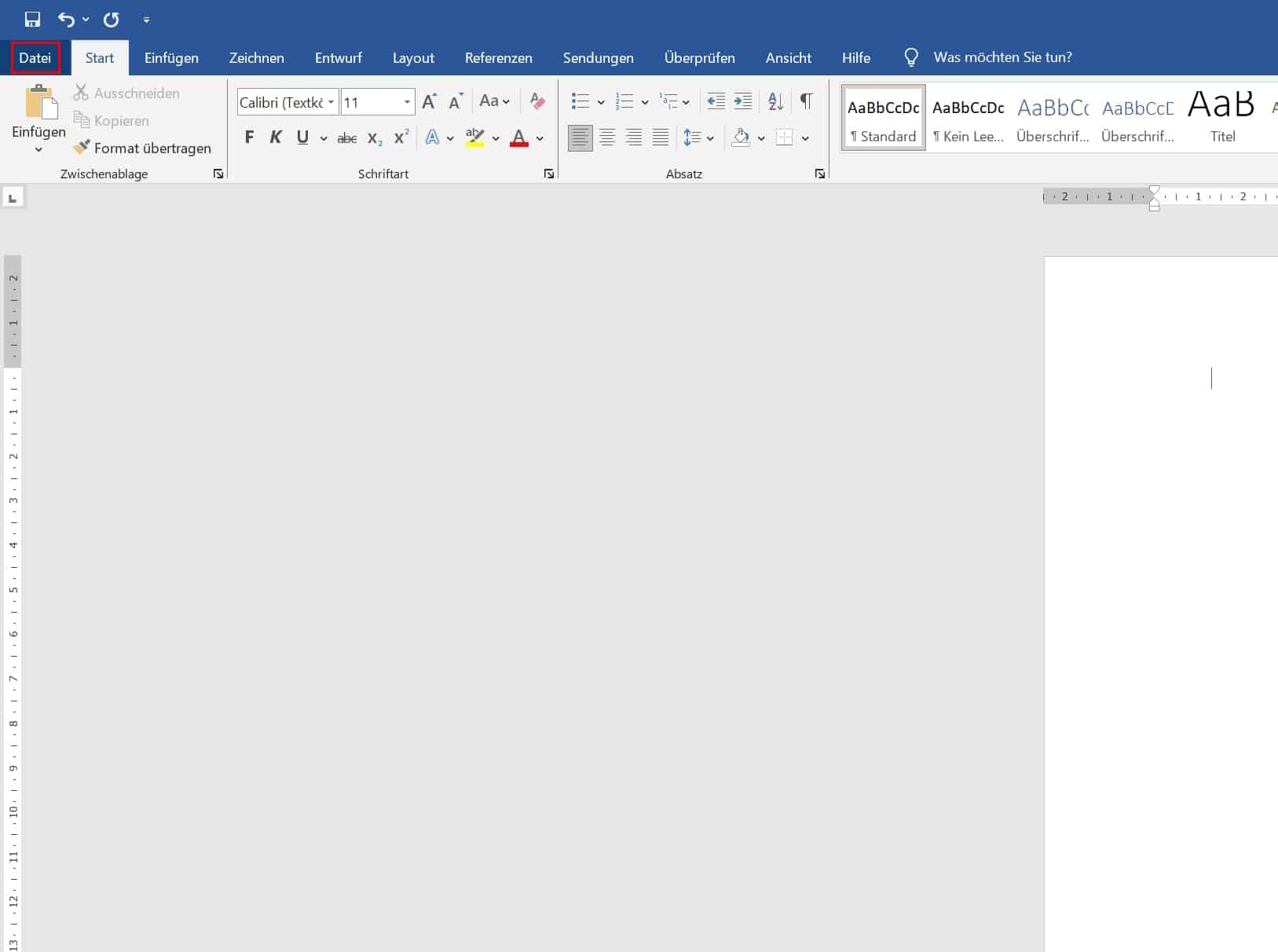Apply the Titel style
The width and height of the screenshot is (1278, 952).
coord(1222,118)
